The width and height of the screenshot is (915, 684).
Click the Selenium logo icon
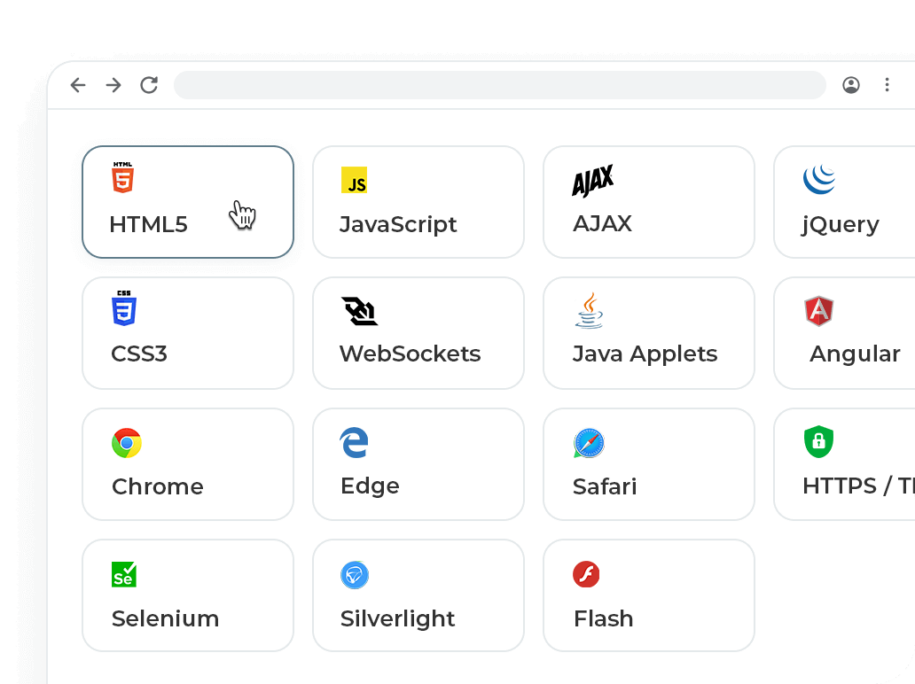[x=123, y=575]
